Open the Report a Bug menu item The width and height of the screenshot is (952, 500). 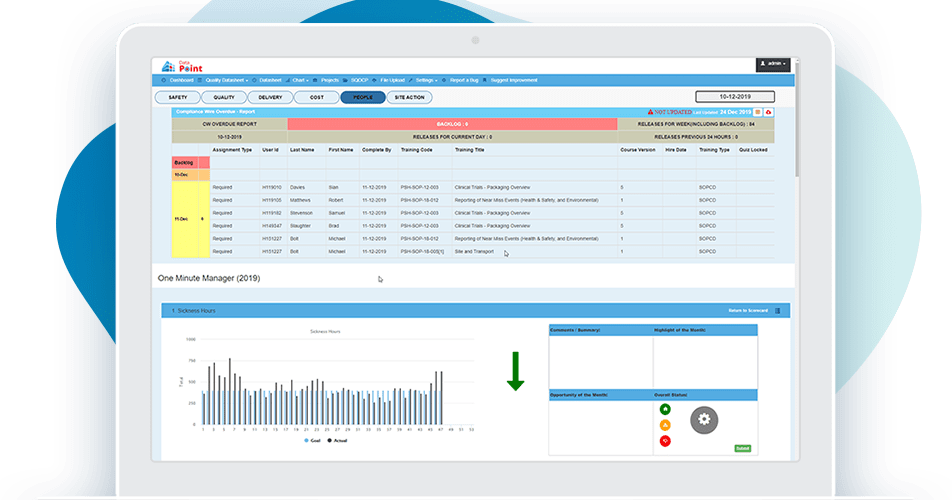click(465, 80)
